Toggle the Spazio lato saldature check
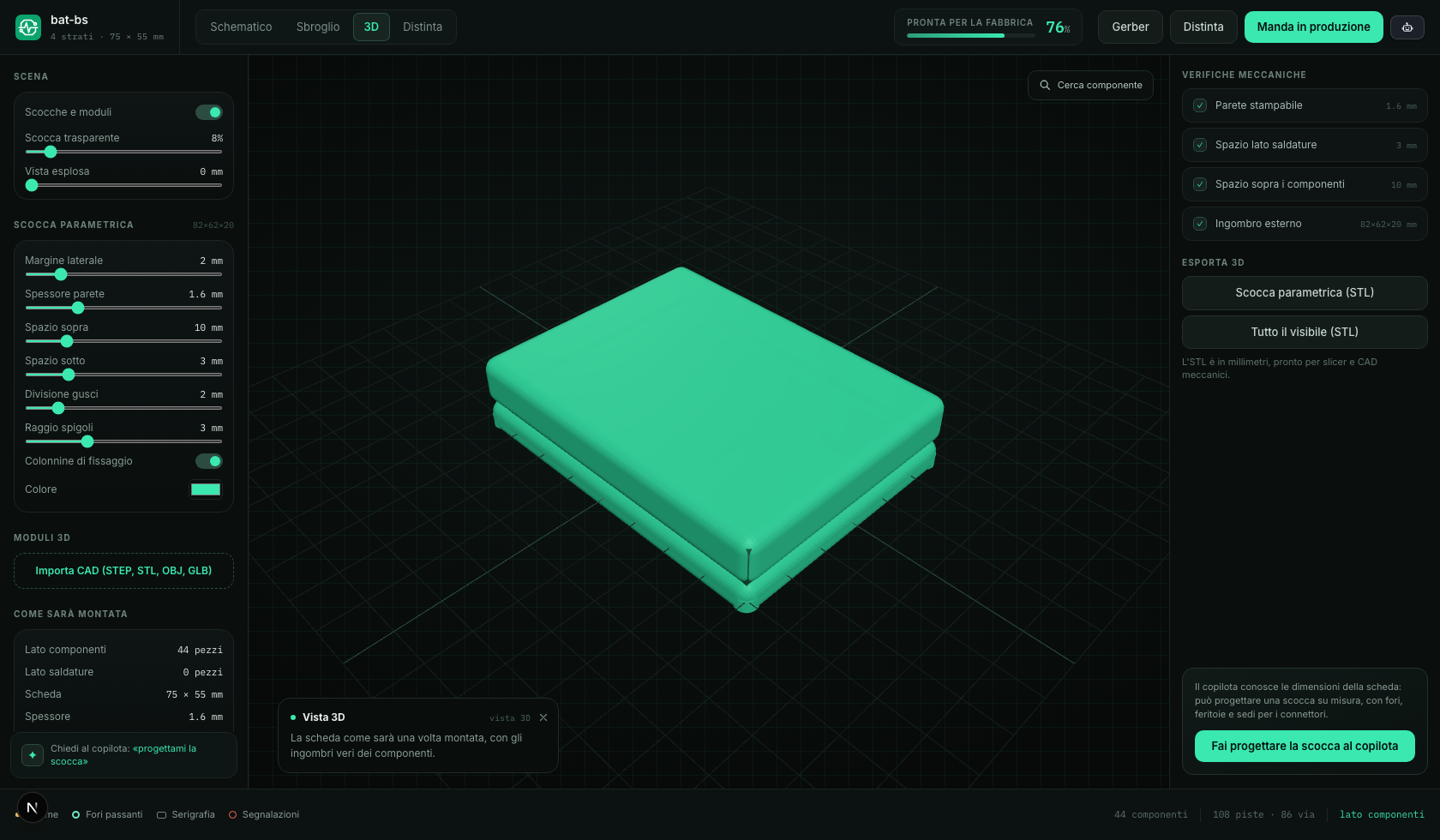 pyautogui.click(x=1200, y=145)
